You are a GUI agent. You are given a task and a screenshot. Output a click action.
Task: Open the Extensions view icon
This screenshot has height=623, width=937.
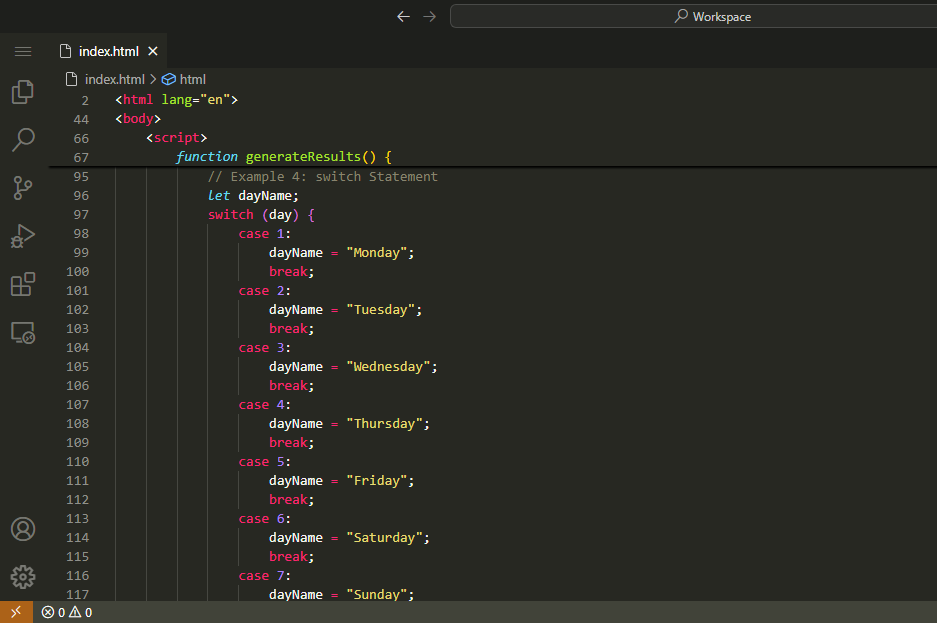pos(23,284)
